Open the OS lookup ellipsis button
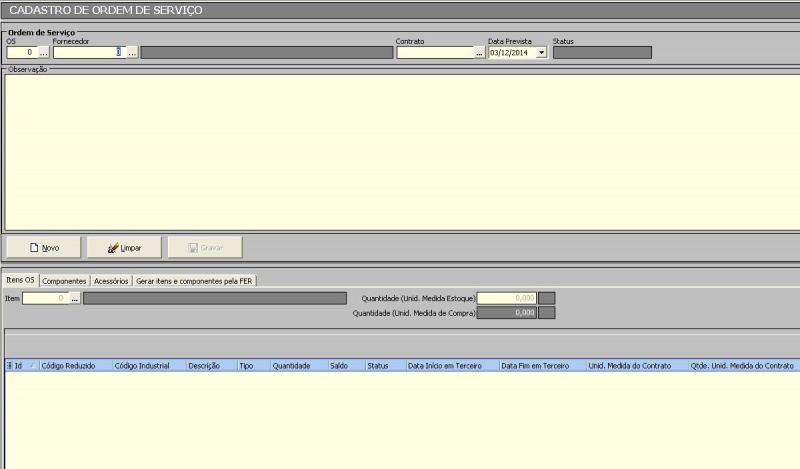 pos(43,53)
